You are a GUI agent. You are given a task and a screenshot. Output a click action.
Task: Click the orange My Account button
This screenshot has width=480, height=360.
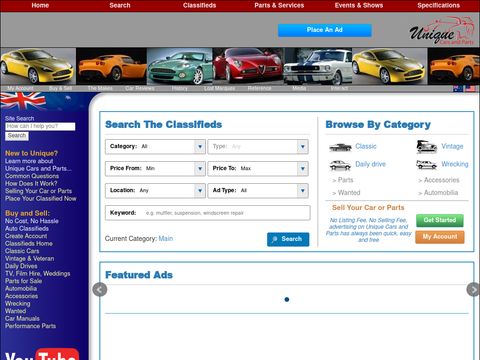pos(440,237)
